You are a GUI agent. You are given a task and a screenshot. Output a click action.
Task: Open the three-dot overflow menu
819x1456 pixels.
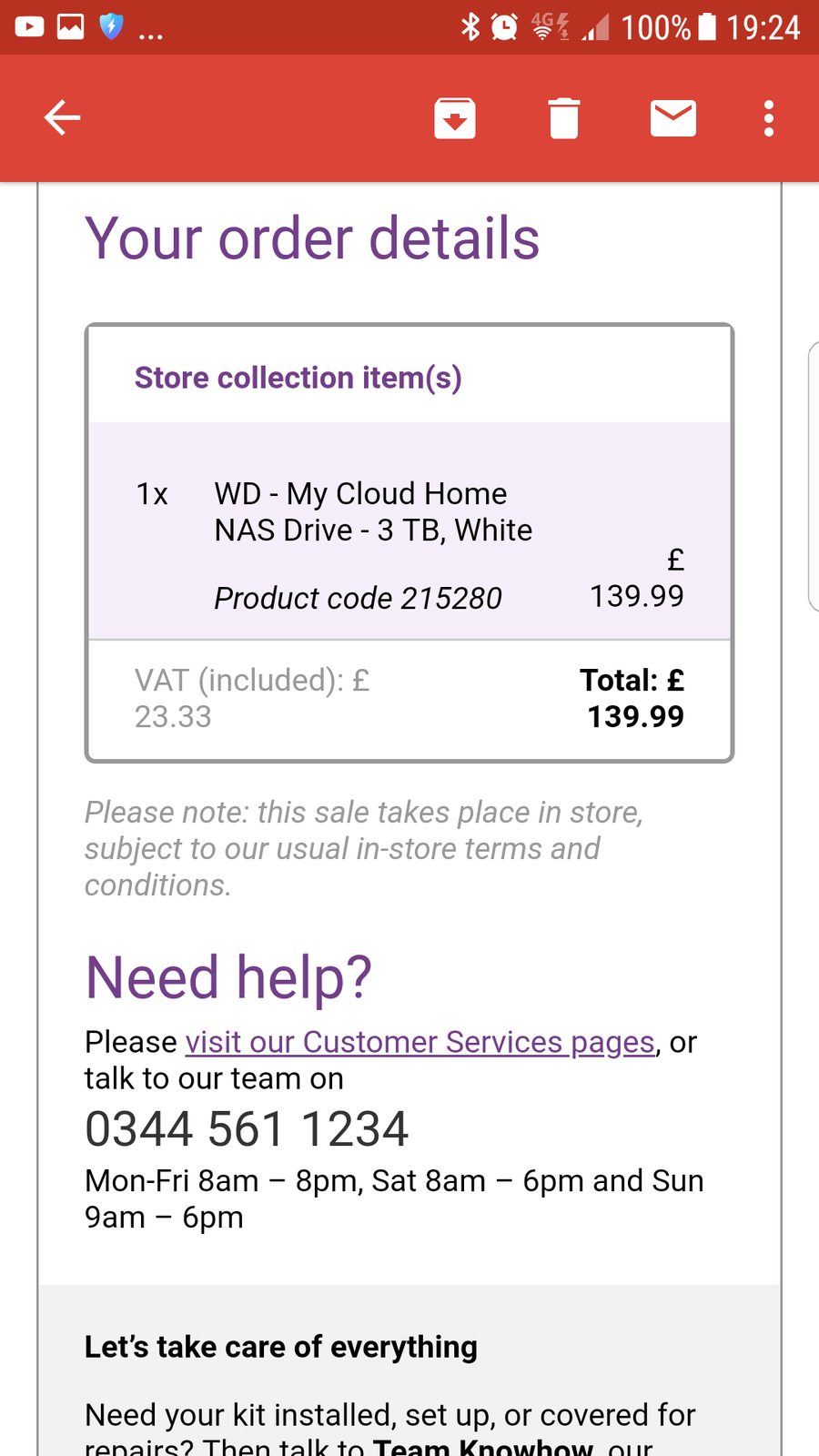(769, 118)
